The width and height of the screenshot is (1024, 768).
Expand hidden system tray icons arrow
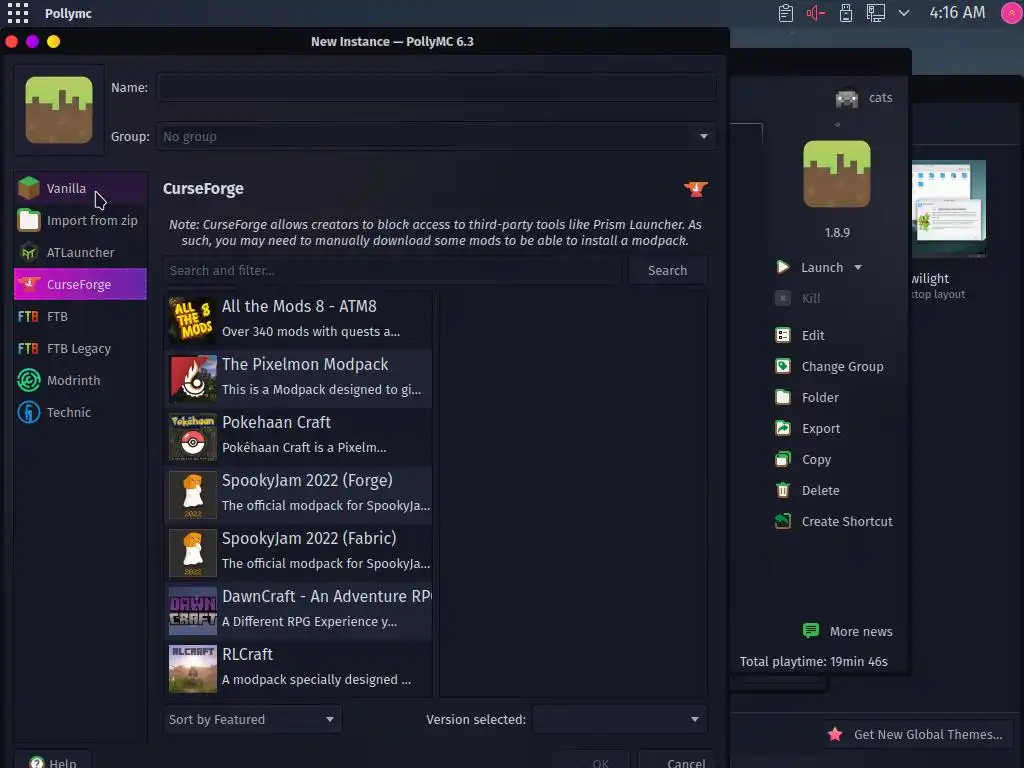pos(904,13)
